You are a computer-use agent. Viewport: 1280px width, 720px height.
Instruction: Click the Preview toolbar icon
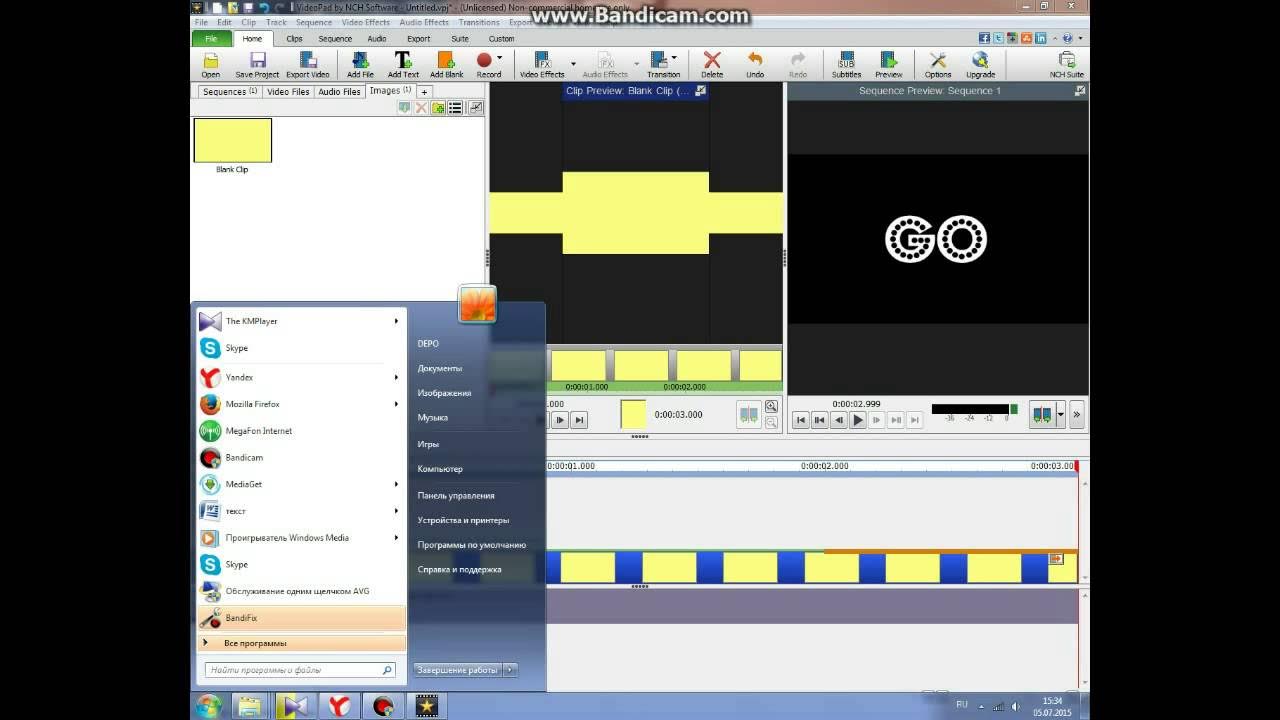coord(888,65)
